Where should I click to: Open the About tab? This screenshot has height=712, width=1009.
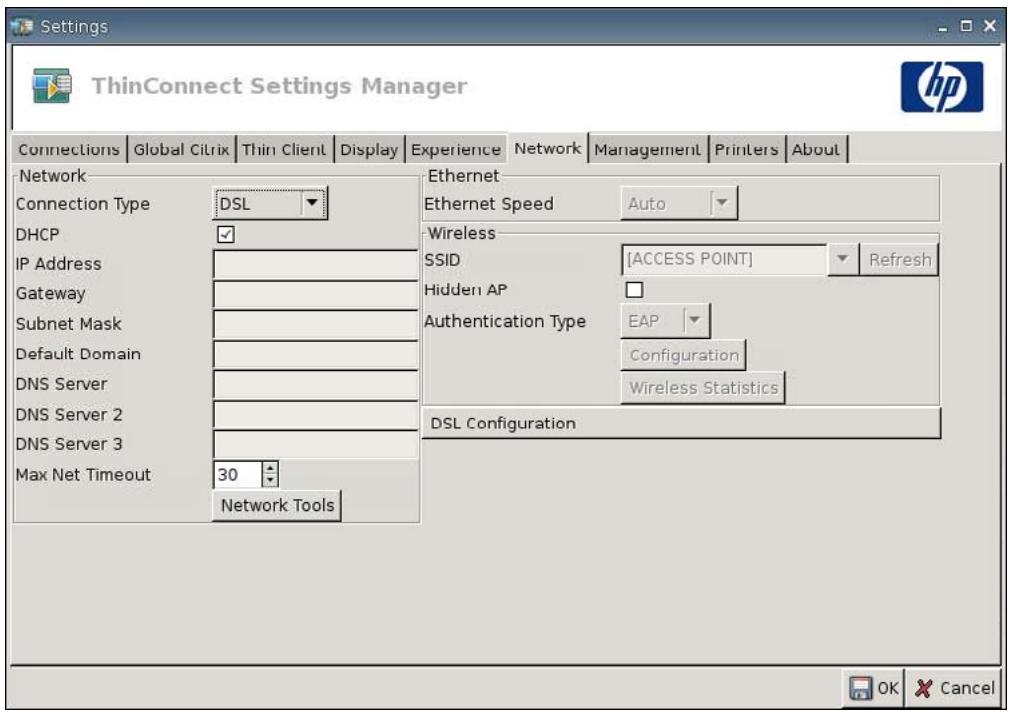[x=816, y=149]
